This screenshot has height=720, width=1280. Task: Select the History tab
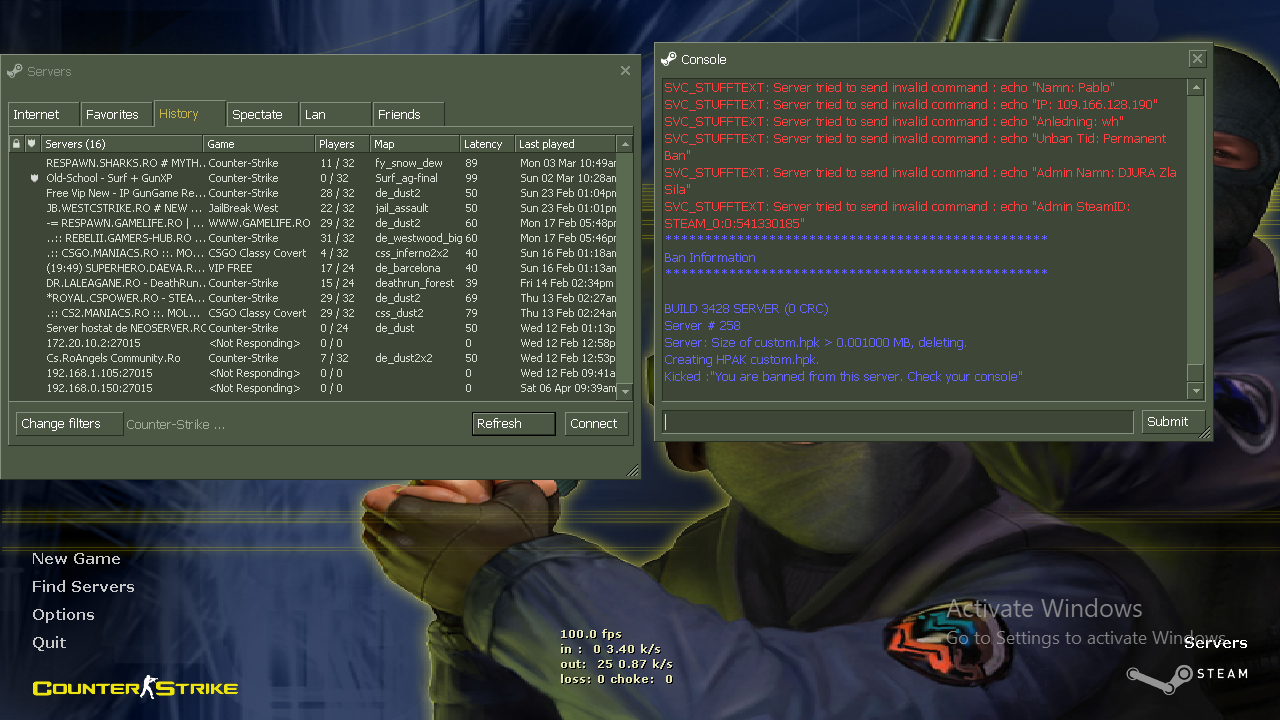pos(189,113)
